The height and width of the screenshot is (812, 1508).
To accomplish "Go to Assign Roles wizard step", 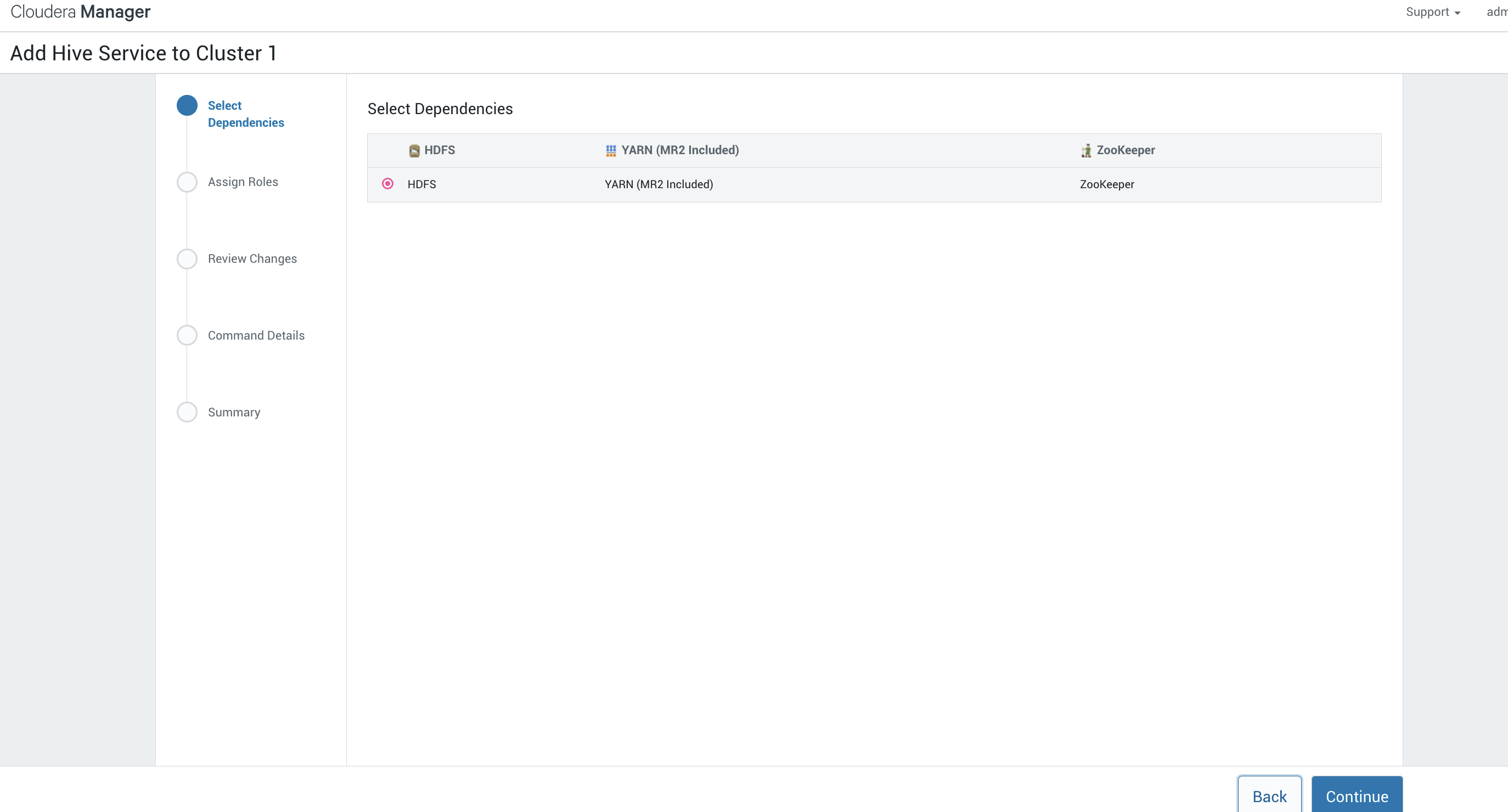I will tap(243, 182).
